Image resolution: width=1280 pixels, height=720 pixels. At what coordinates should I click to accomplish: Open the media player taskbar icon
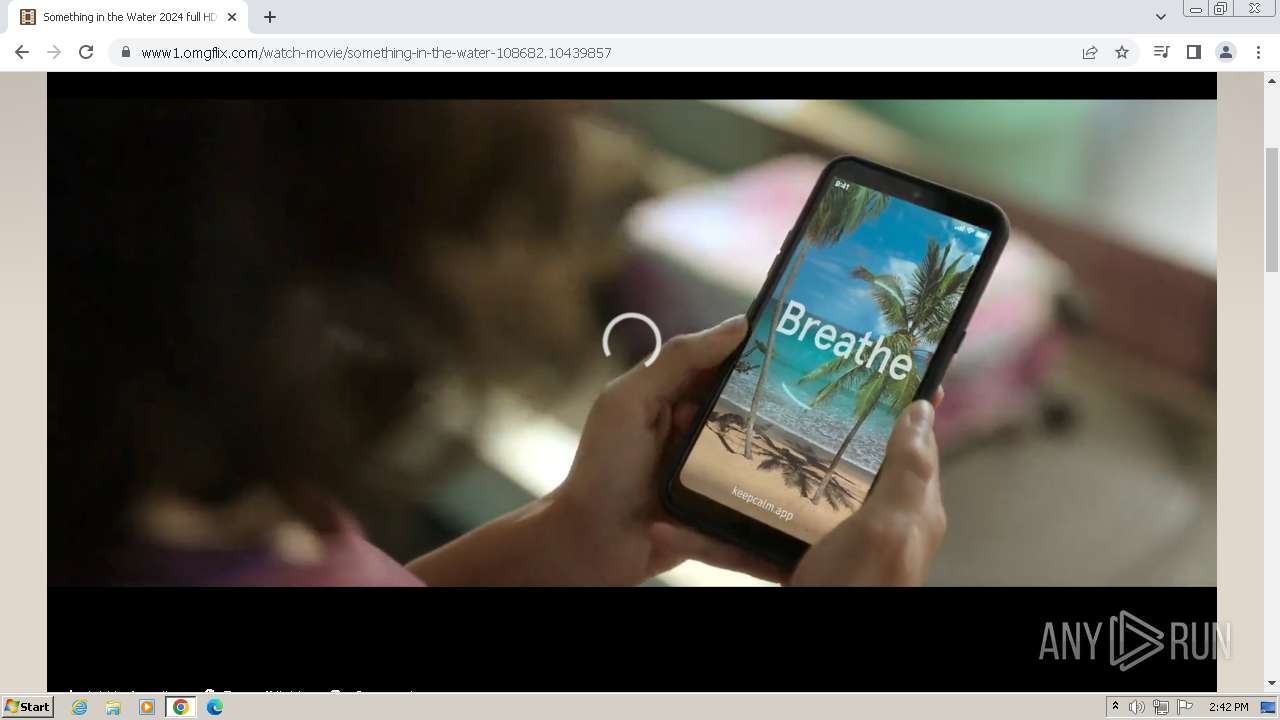tap(147, 707)
